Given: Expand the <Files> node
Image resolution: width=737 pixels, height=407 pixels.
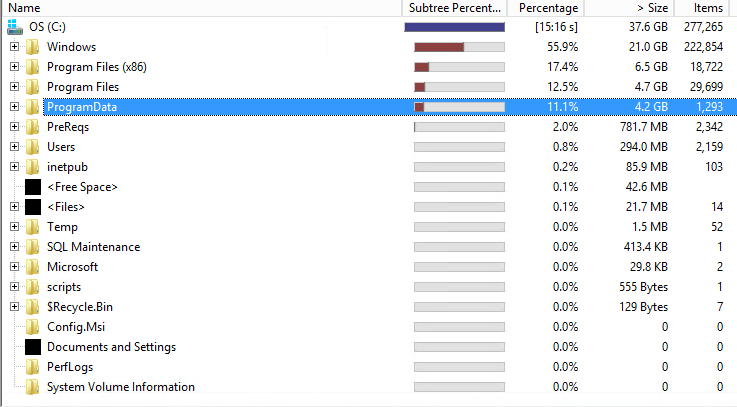Looking at the screenshot, I should click(x=15, y=206).
